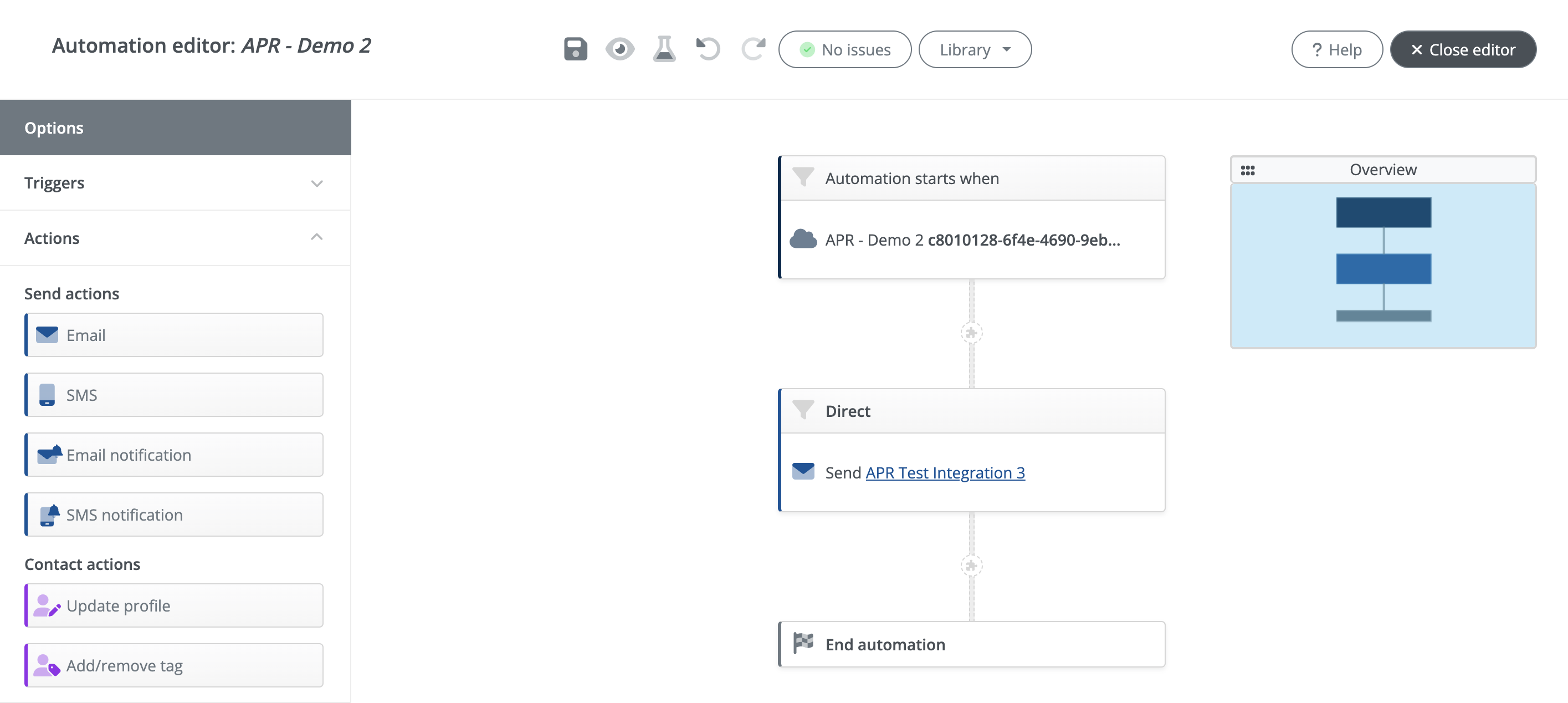Screen dimensions: 1568x703
Task: Click the SMS notification phone-bell icon
Action: click(x=49, y=514)
